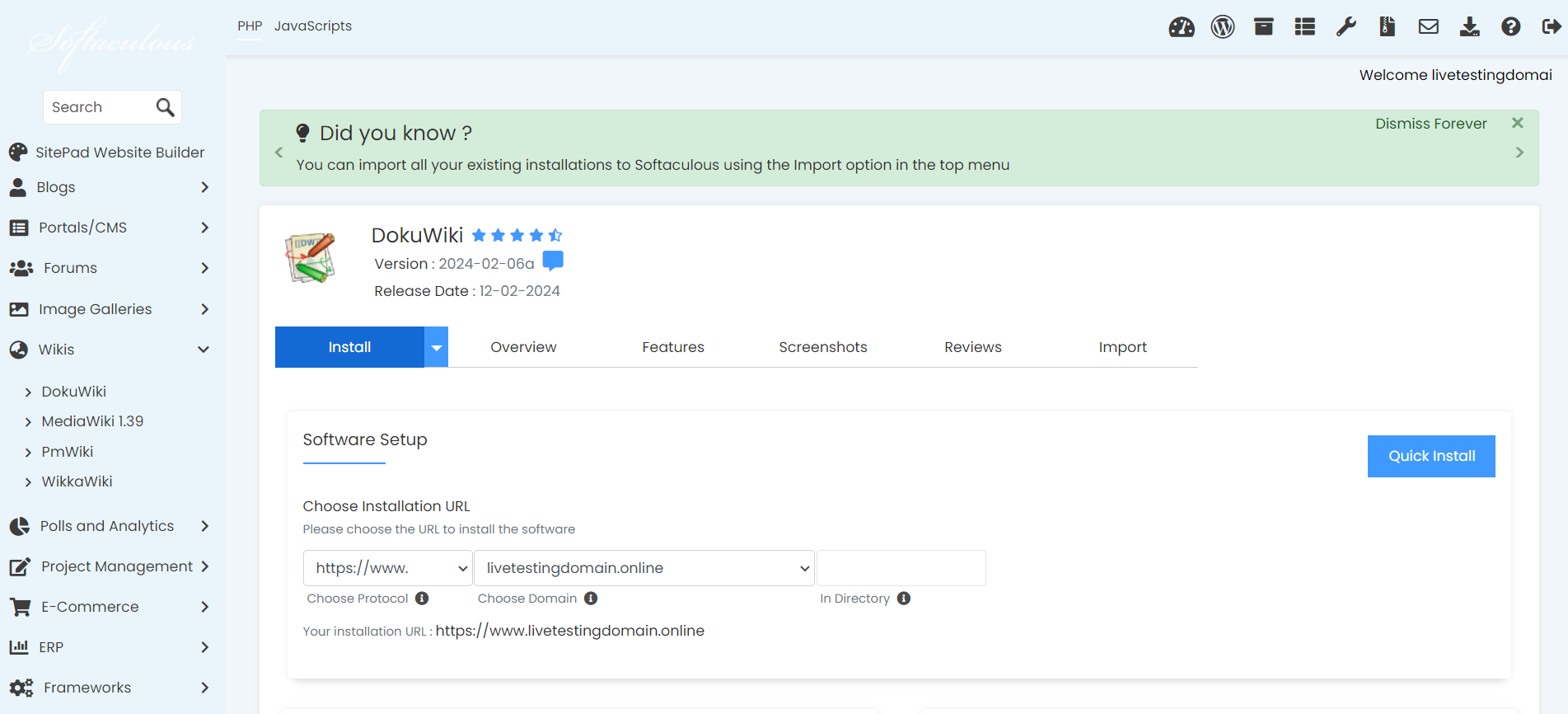Screen dimensions: 1568x714
Task: Click the backups zip file icon
Action: click(x=1388, y=27)
